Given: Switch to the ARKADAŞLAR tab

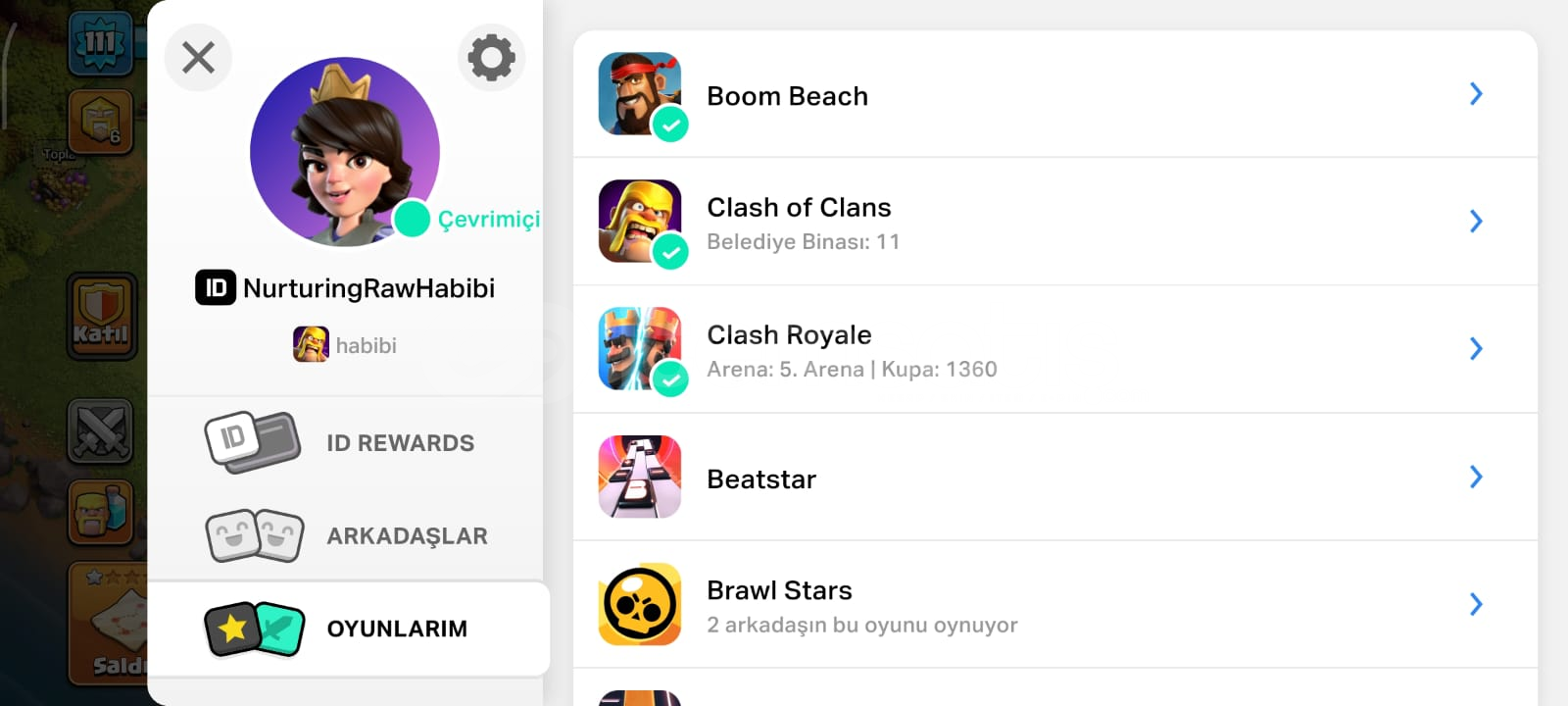Looking at the screenshot, I should pos(407,536).
